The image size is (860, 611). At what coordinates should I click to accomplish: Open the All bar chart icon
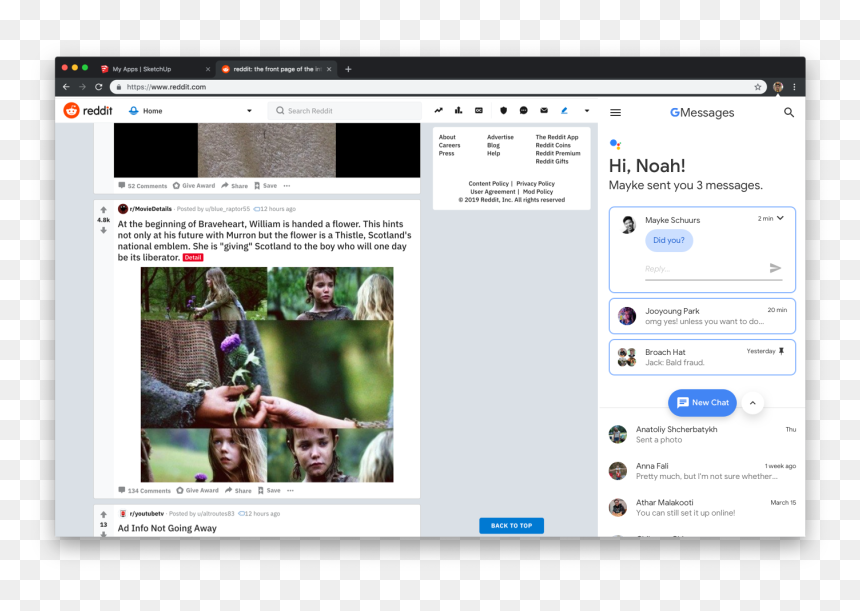coord(459,110)
